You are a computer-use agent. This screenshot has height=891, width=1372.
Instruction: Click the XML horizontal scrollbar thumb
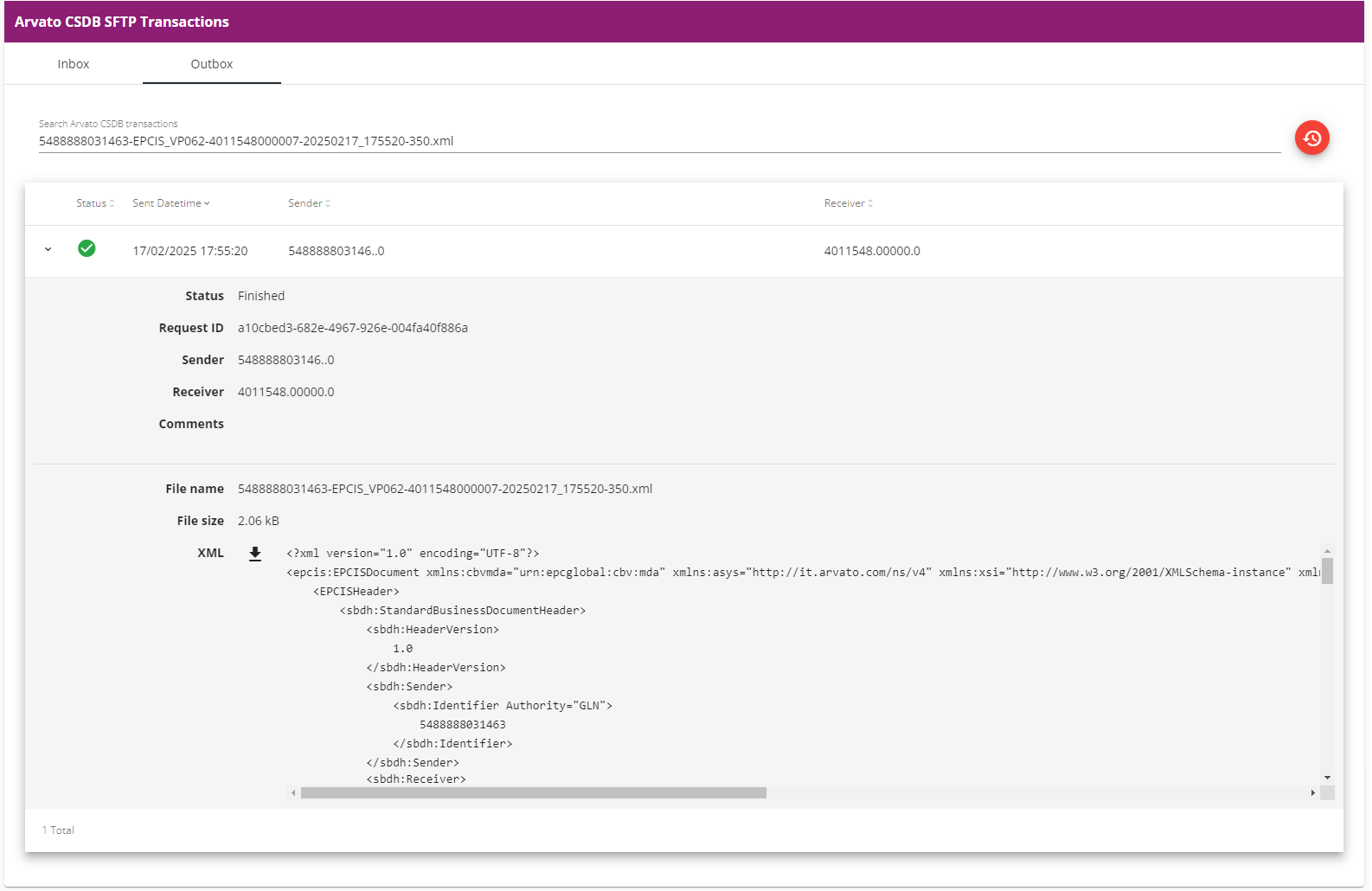point(534,792)
